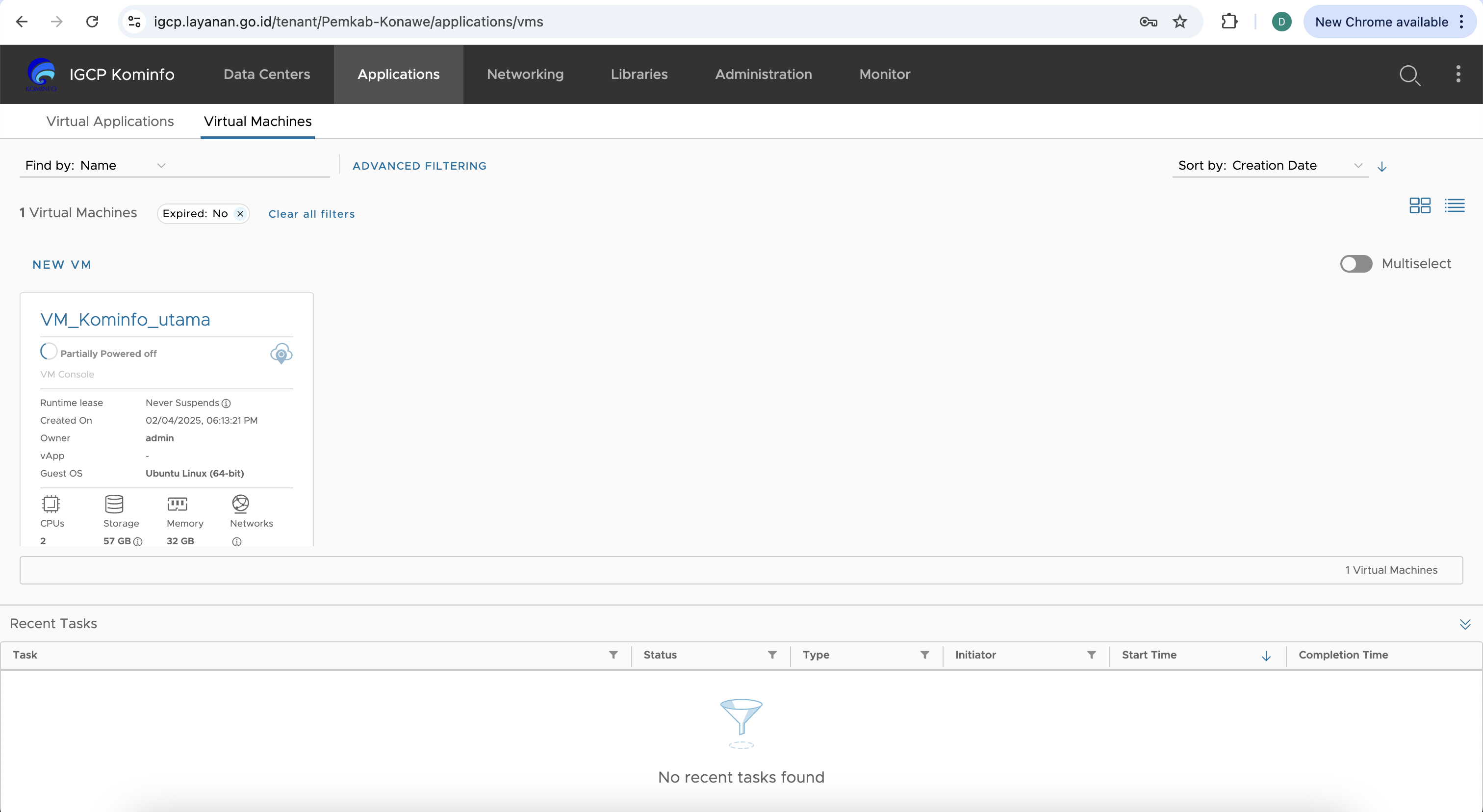The height and width of the screenshot is (812, 1483).
Task: Open the VM_Kominfo_utama virtual machine link
Action: click(x=125, y=319)
